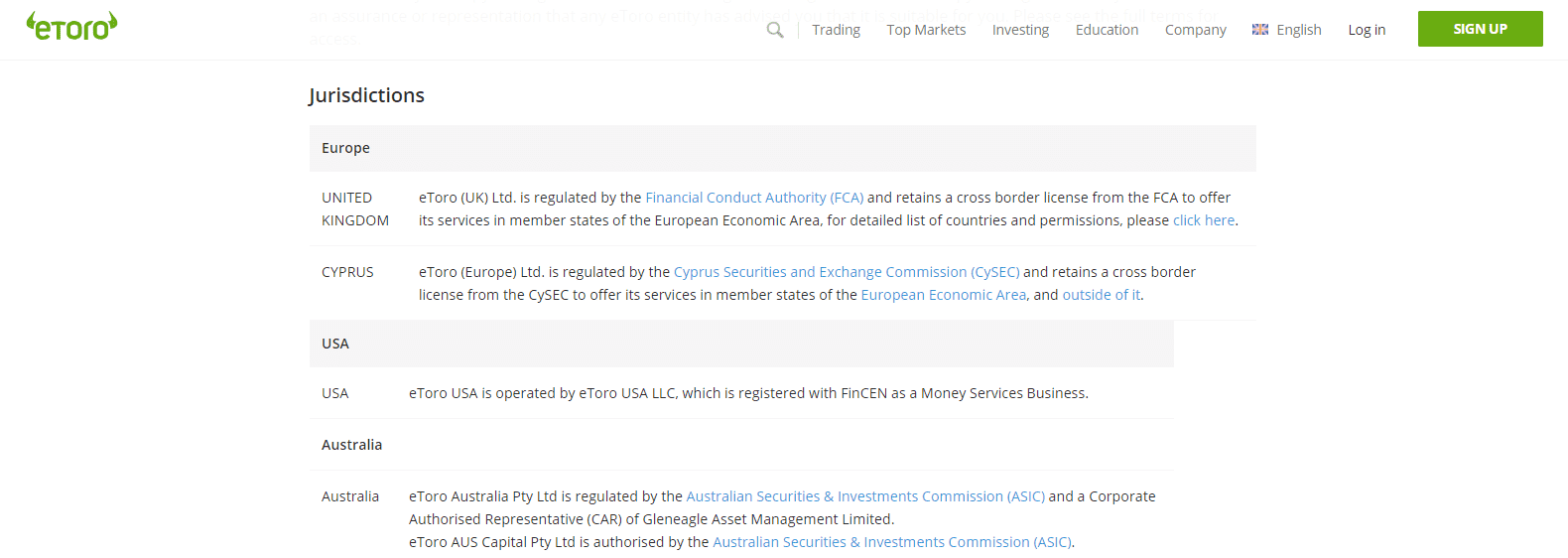The width and height of the screenshot is (1568, 558).
Task: Click the 'outside of it' link
Action: pyautogui.click(x=1101, y=295)
